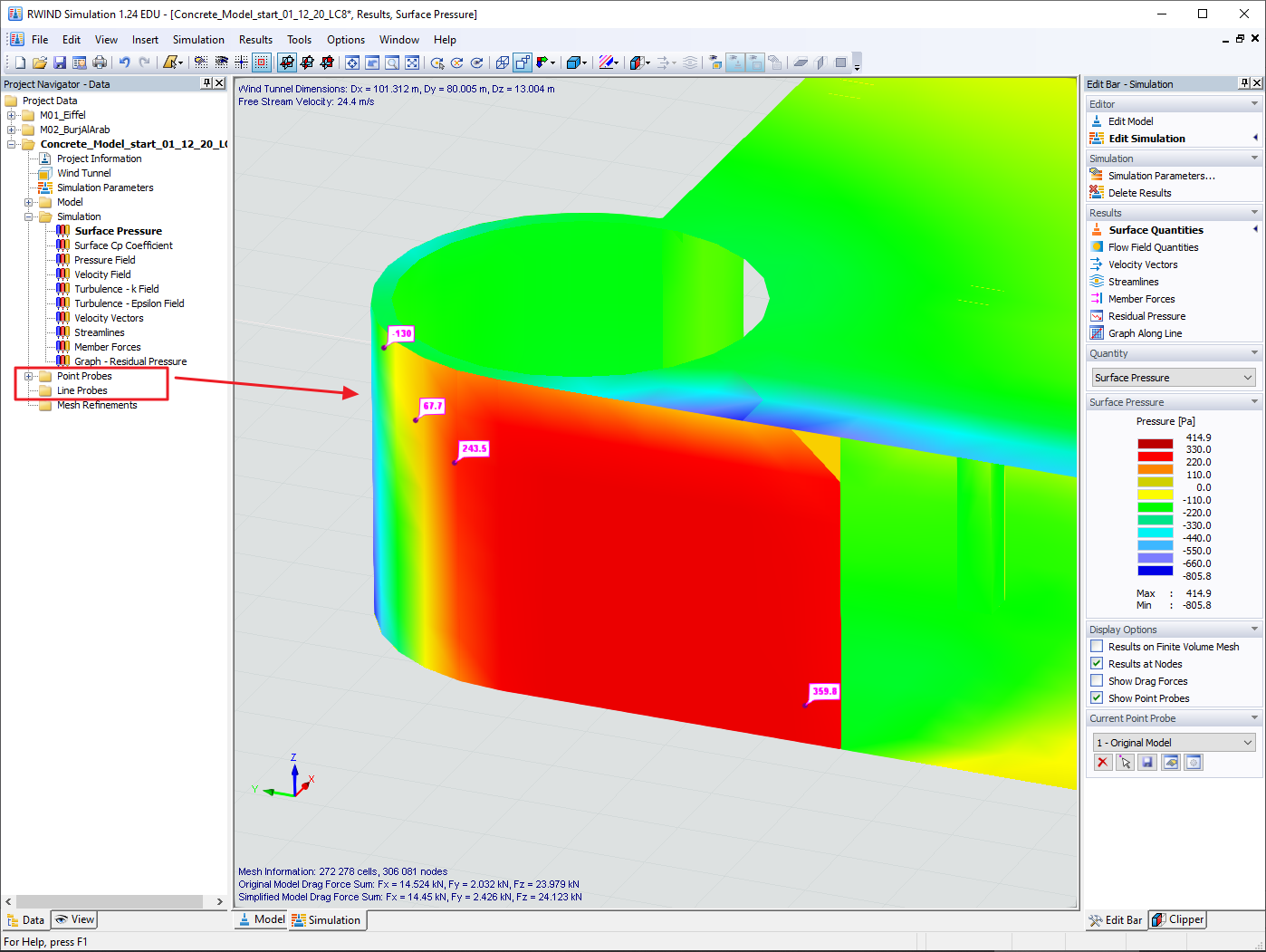The width and height of the screenshot is (1266, 952).
Task: Open the Quantity dropdown showing Surface Pressure
Action: pos(1172,377)
